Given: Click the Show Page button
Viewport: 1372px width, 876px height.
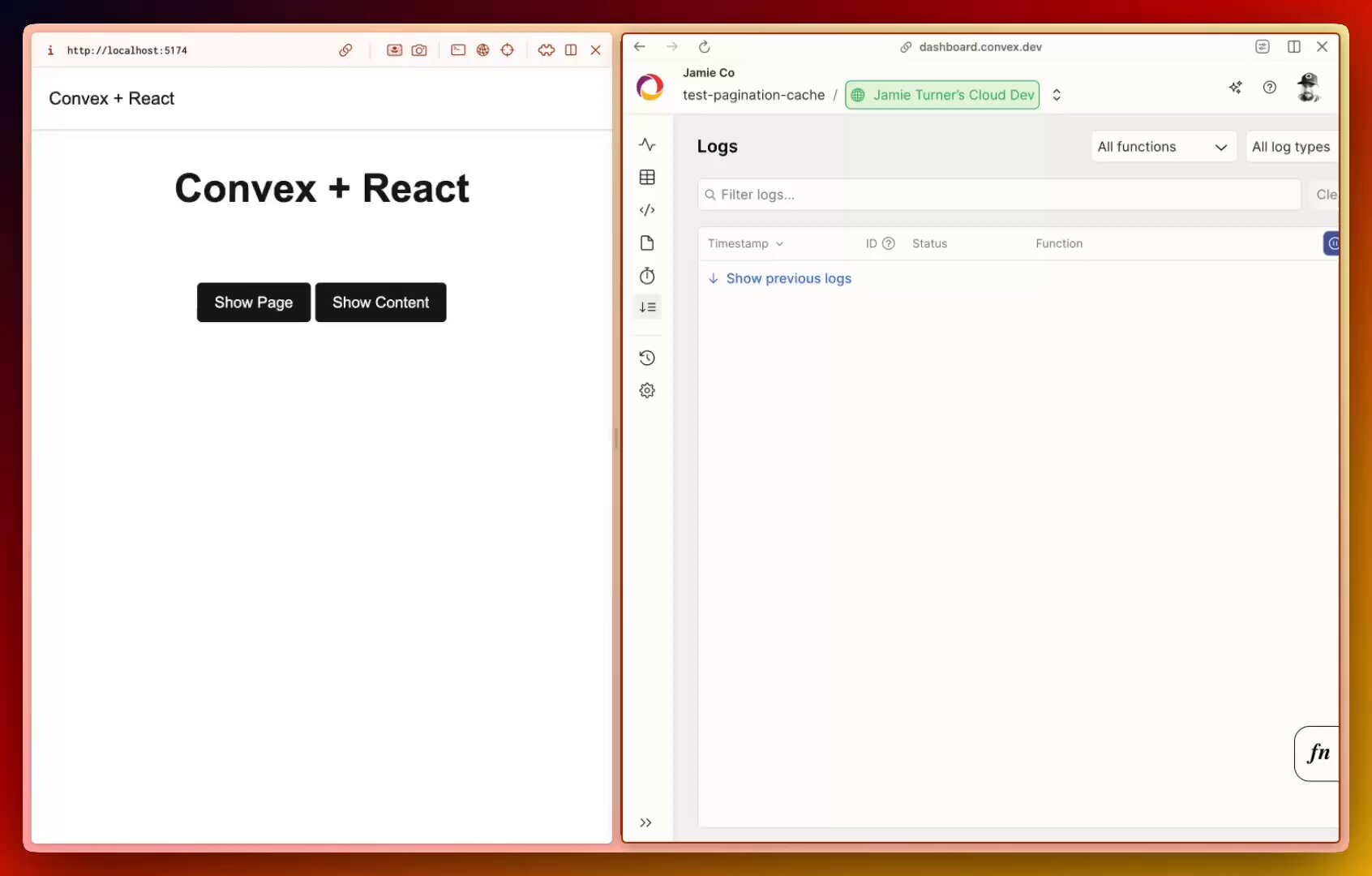Looking at the screenshot, I should [x=254, y=303].
